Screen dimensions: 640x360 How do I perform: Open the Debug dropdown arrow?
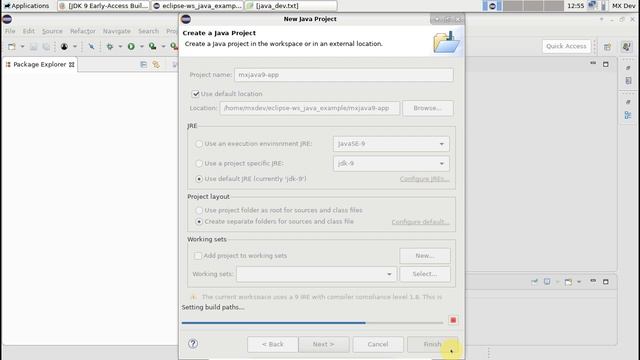[x=120, y=47]
